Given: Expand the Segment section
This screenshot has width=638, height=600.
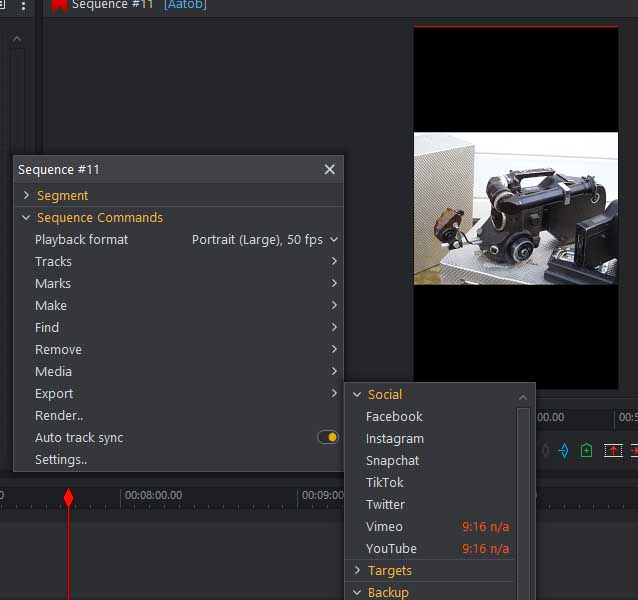Looking at the screenshot, I should [26, 195].
